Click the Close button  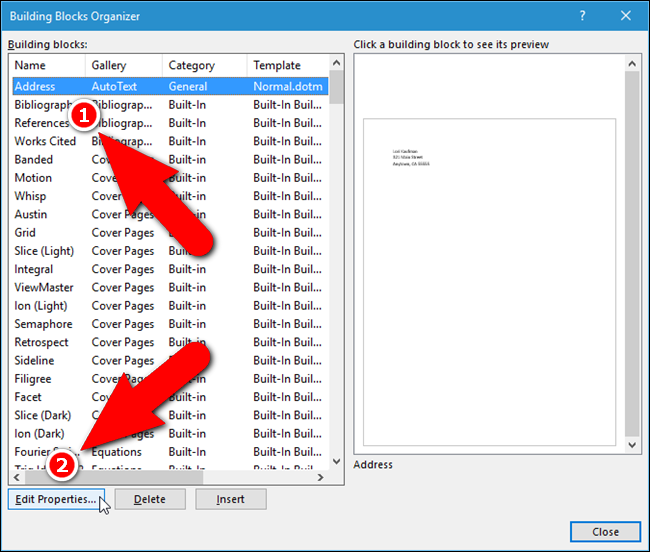point(605,532)
